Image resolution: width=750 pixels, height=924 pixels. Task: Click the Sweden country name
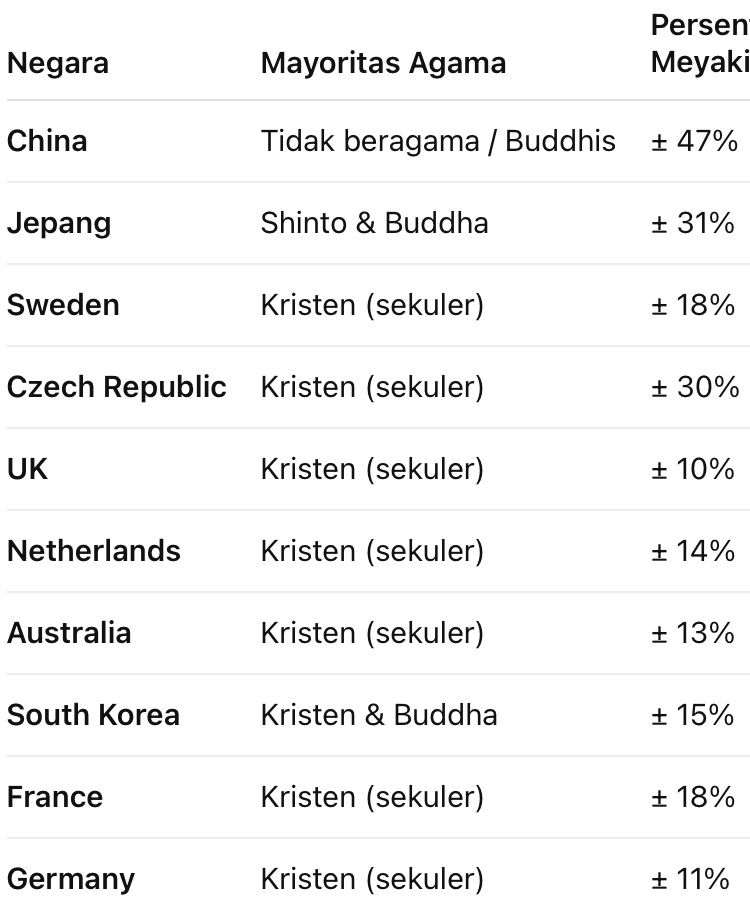63,305
